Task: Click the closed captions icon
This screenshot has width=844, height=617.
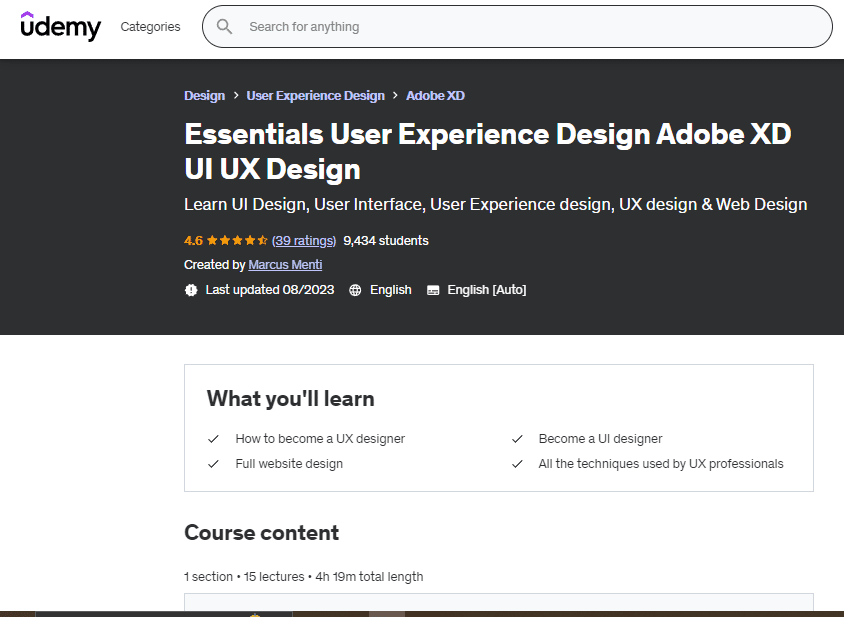Action: (x=433, y=290)
